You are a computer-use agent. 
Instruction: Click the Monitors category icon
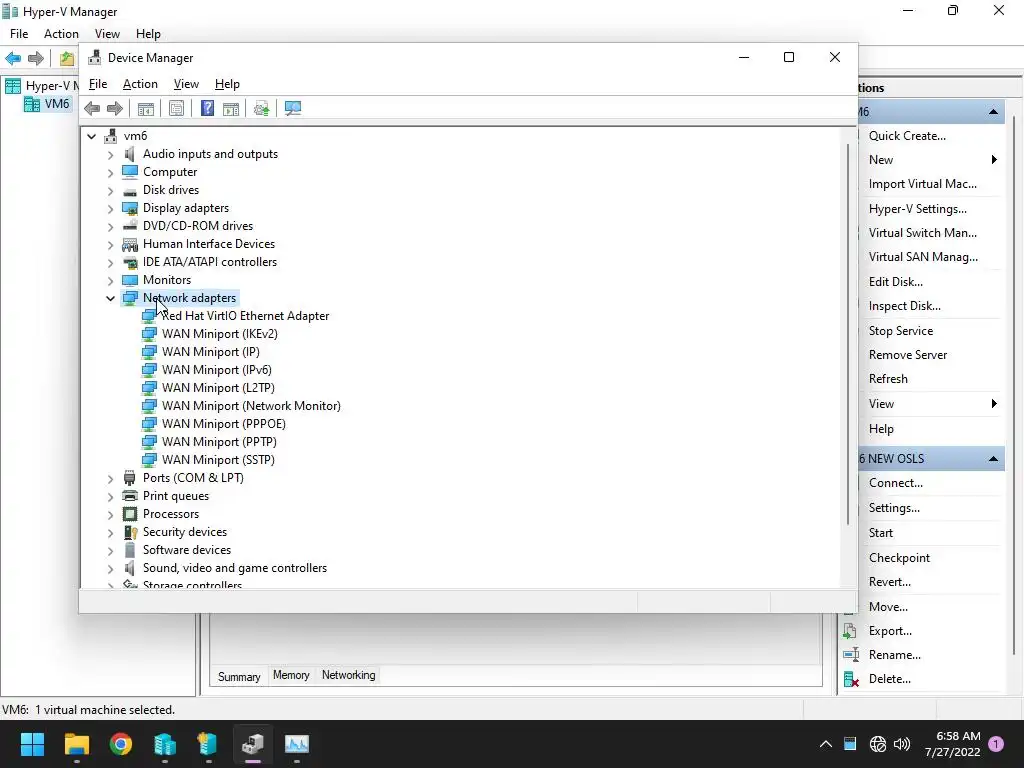pyautogui.click(x=130, y=280)
